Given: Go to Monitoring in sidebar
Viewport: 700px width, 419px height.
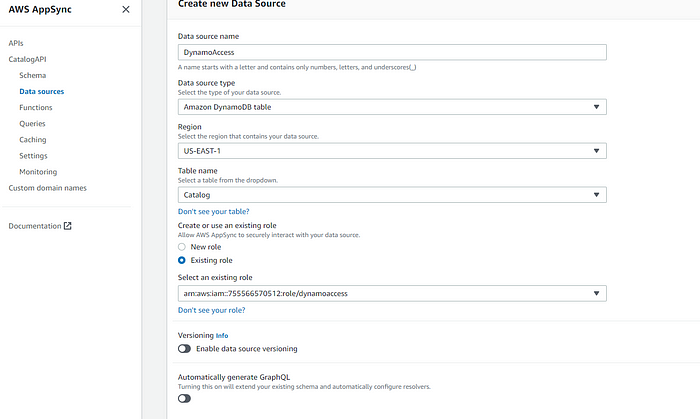Looking at the screenshot, I should click(38, 172).
